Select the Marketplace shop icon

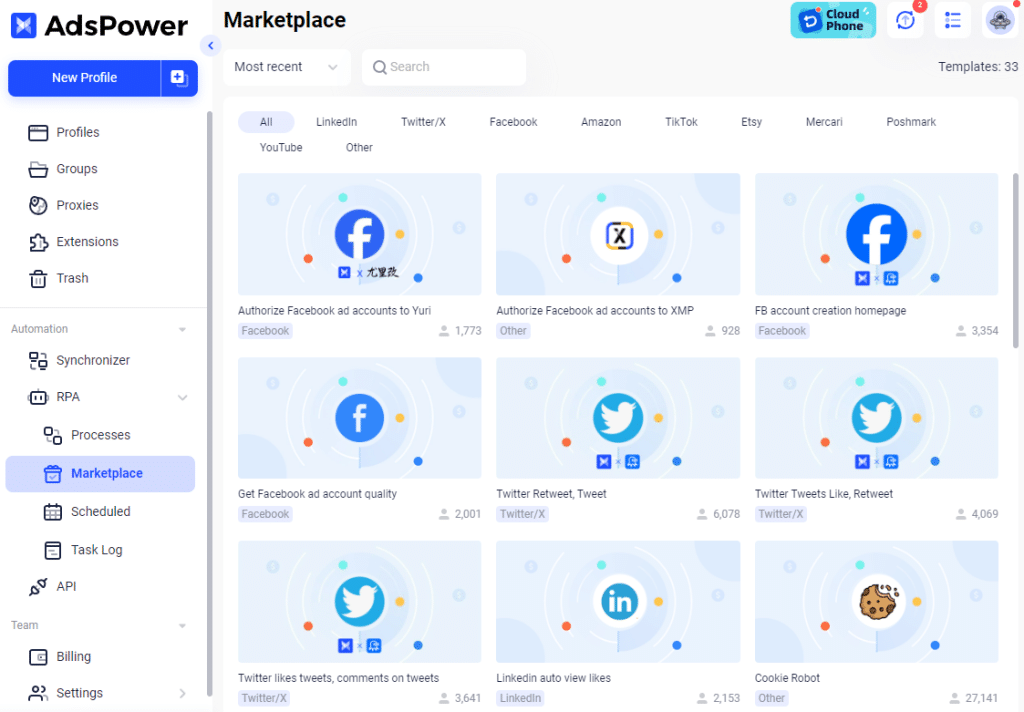click(x=52, y=474)
